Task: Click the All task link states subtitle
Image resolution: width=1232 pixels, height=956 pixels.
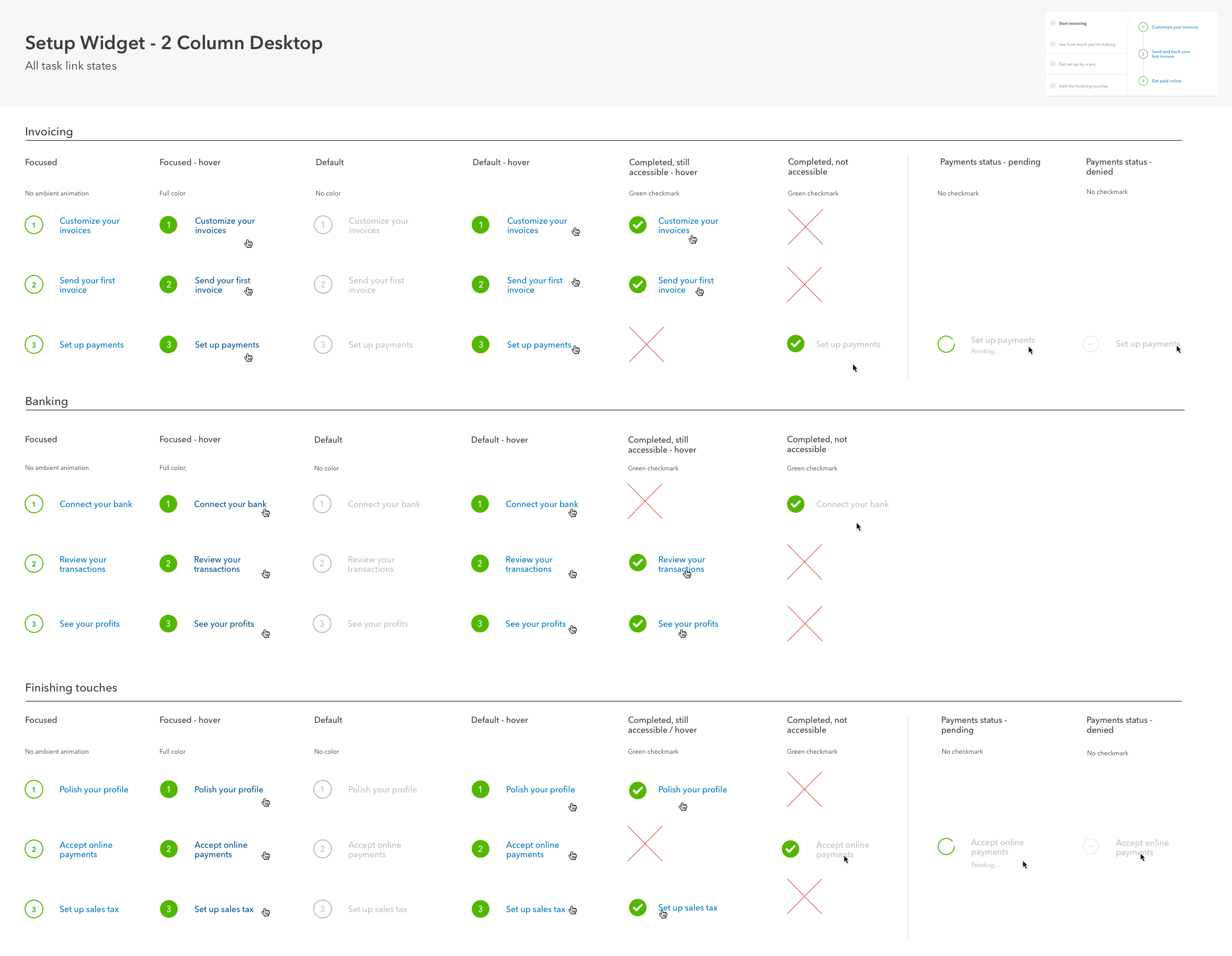Action: click(x=71, y=66)
